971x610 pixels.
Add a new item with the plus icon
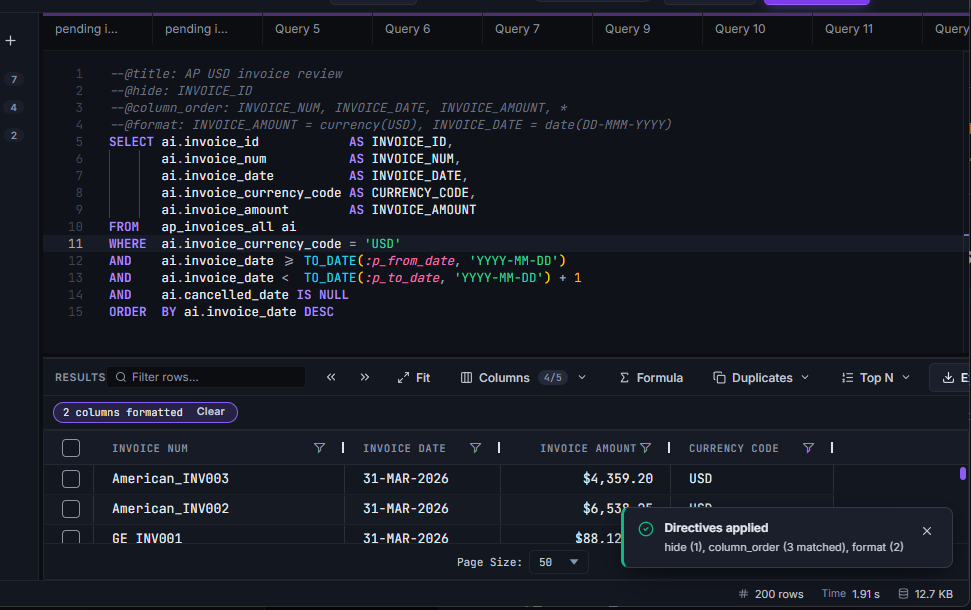click(x=11, y=41)
